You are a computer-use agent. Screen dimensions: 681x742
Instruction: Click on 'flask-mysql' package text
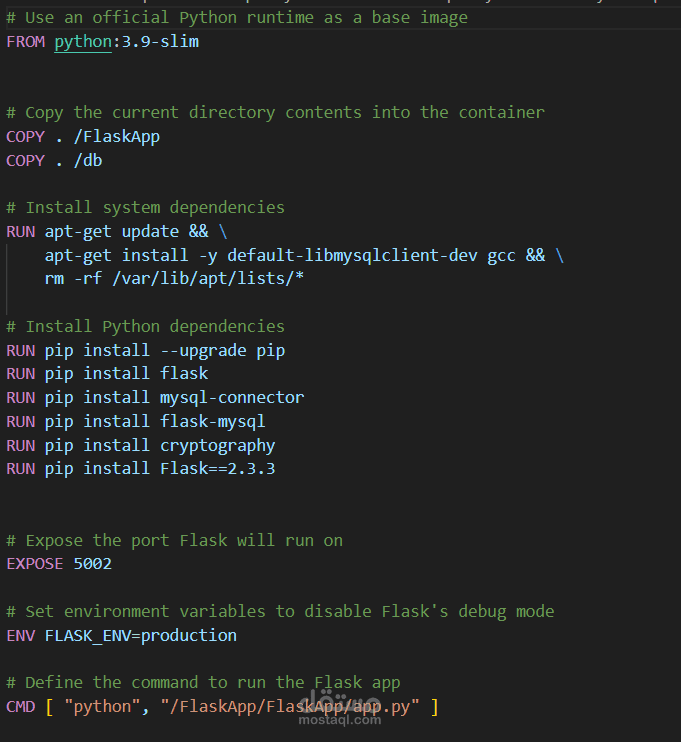coord(212,421)
